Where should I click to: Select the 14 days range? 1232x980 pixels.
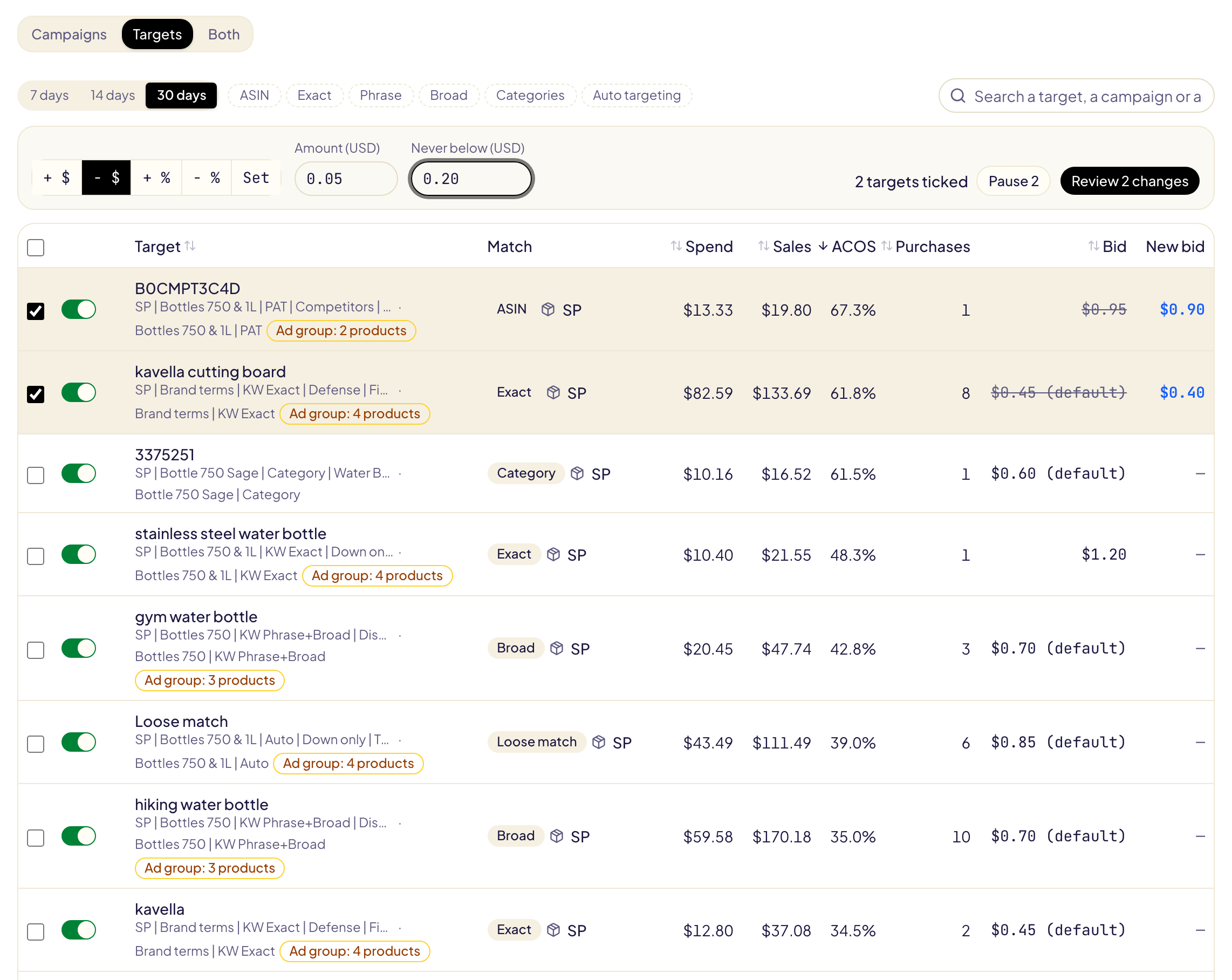pos(113,95)
